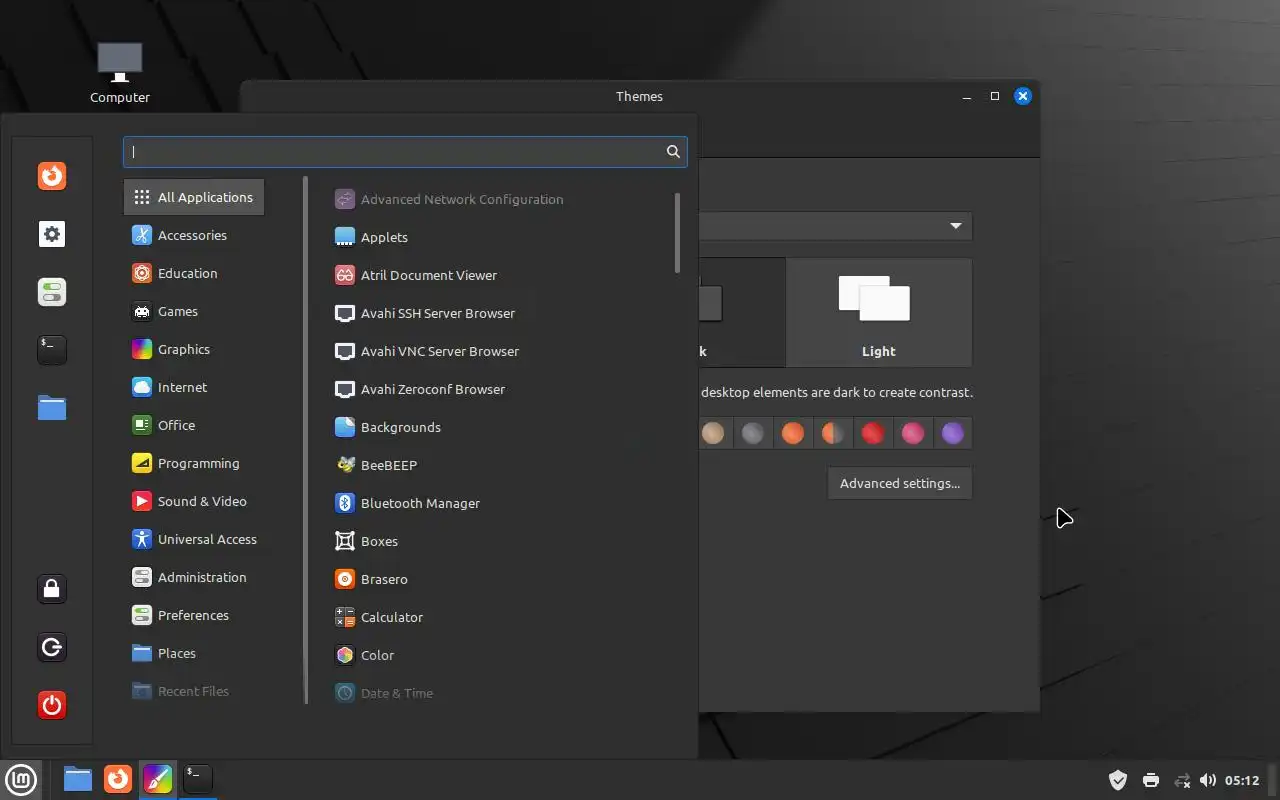Focus the menu search field

[x=405, y=152]
